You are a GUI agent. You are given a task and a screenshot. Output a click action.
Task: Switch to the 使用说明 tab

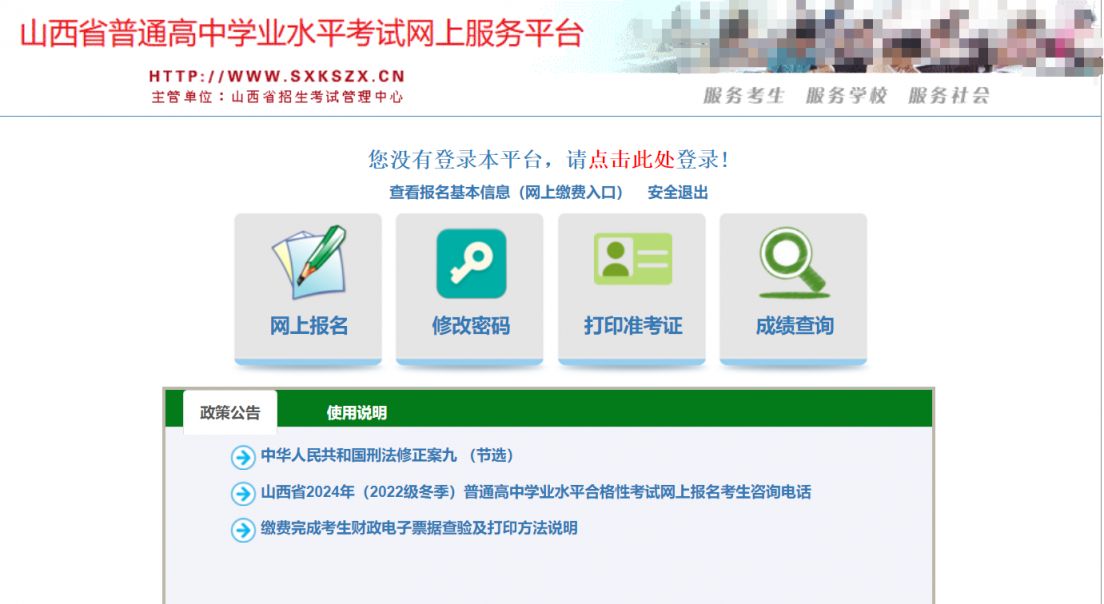pos(356,413)
